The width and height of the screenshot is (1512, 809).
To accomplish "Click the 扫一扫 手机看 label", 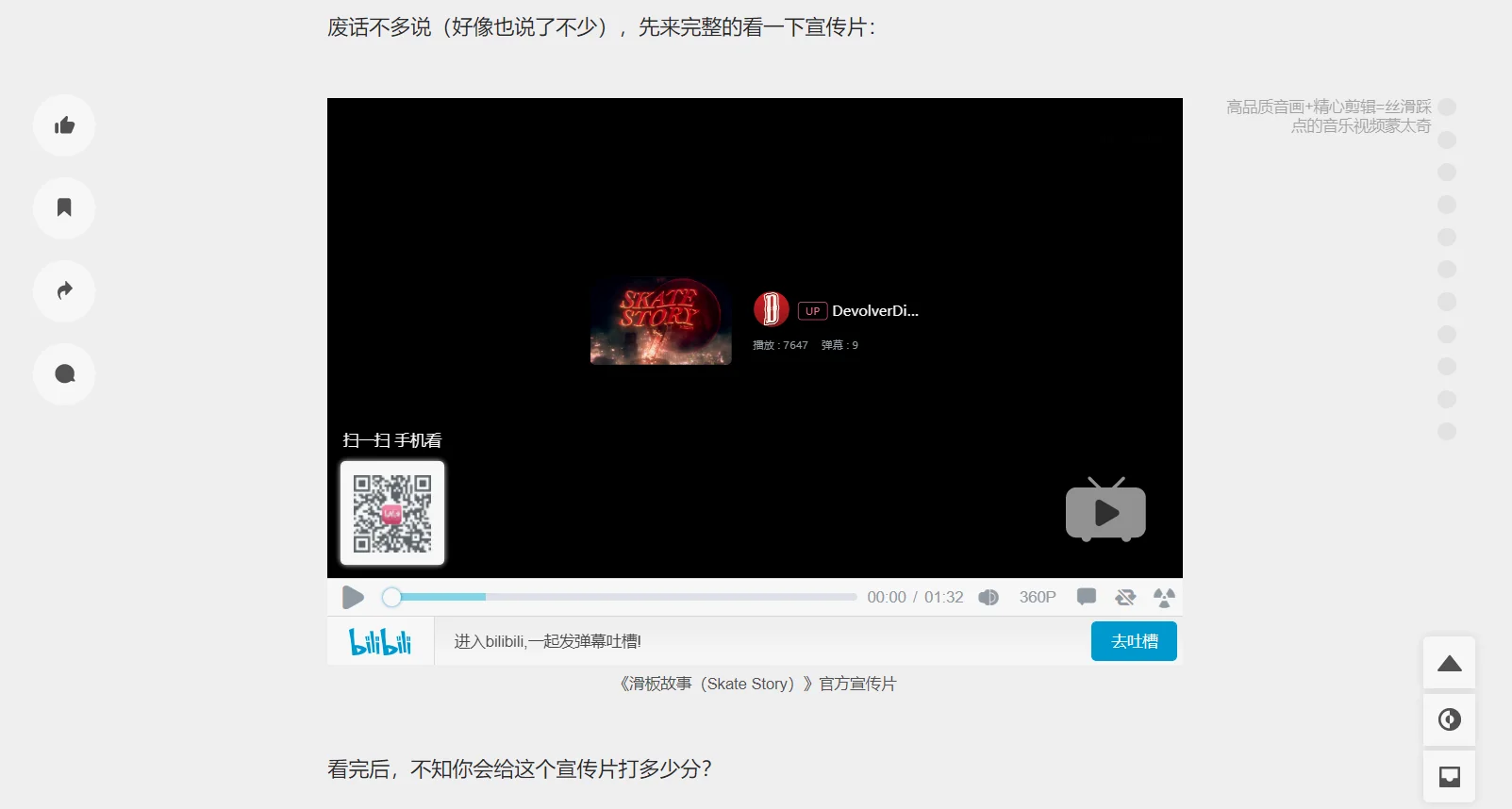I will click(392, 440).
